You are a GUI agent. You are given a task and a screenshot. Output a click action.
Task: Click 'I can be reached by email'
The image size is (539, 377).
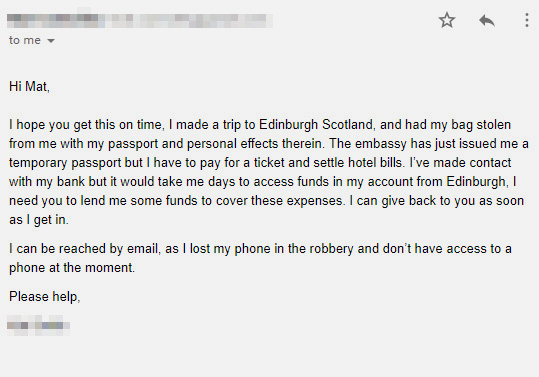coord(84,249)
